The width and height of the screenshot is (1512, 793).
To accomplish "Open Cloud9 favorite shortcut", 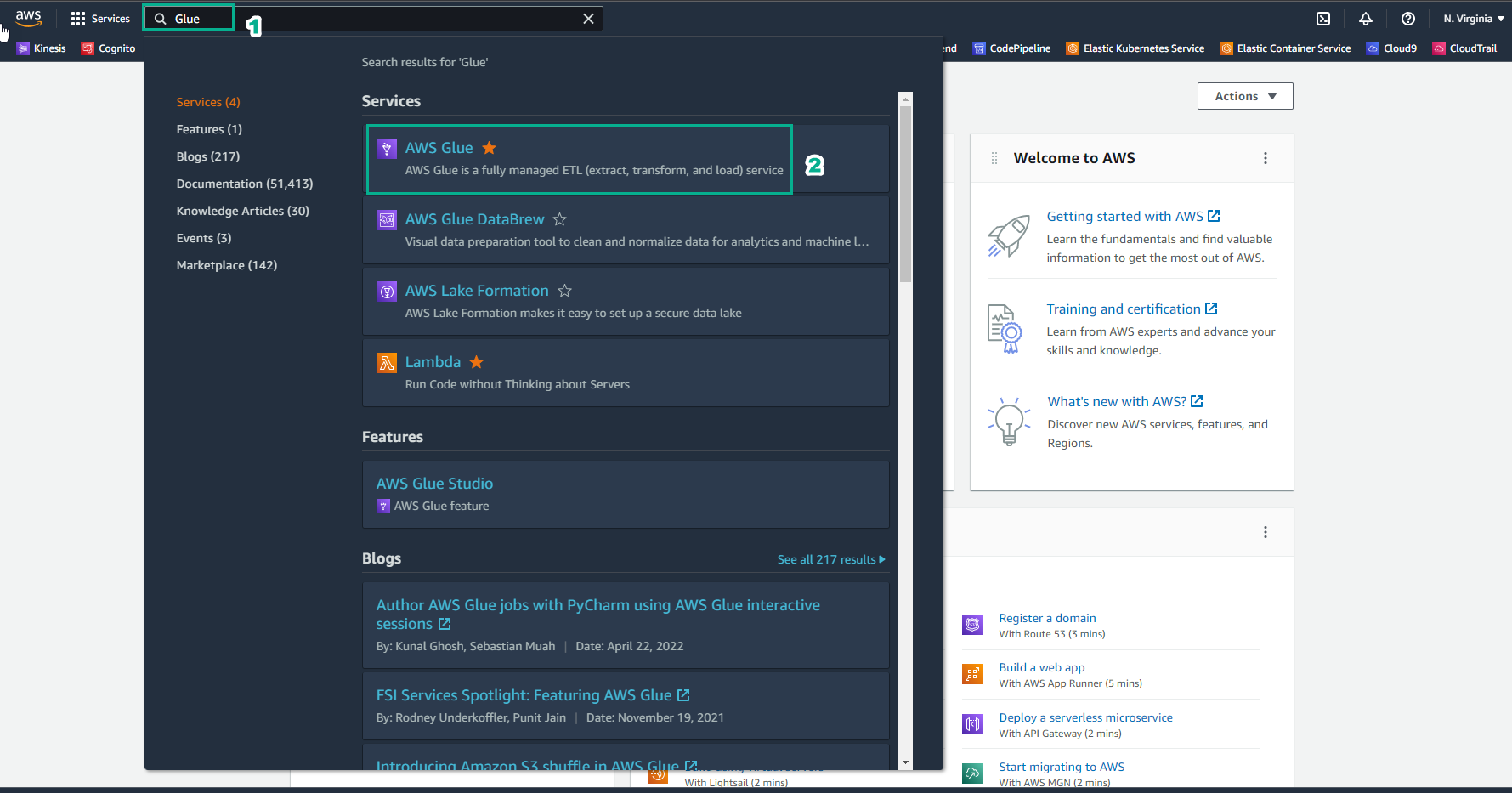I will tap(1391, 48).
